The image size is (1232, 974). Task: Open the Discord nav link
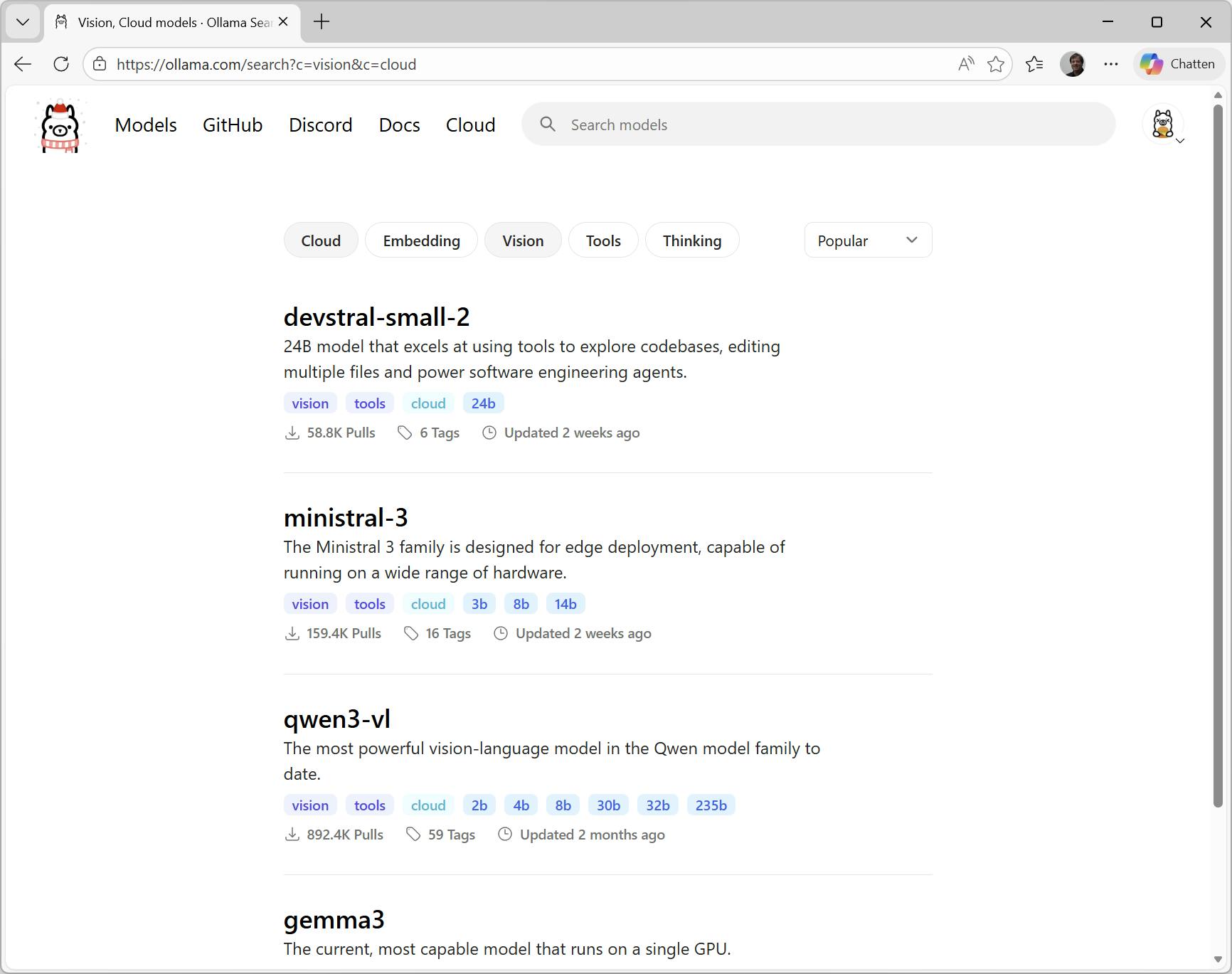coord(321,125)
